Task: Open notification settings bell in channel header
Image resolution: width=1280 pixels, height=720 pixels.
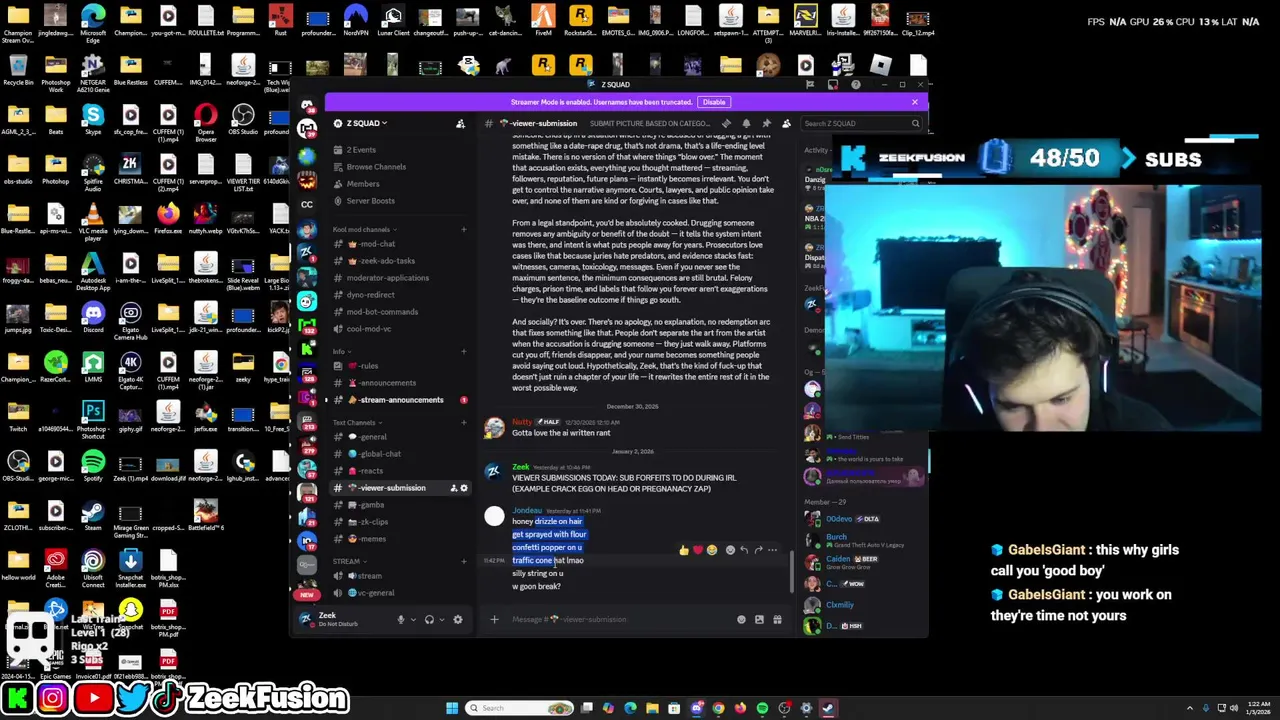Action: (746, 123)
